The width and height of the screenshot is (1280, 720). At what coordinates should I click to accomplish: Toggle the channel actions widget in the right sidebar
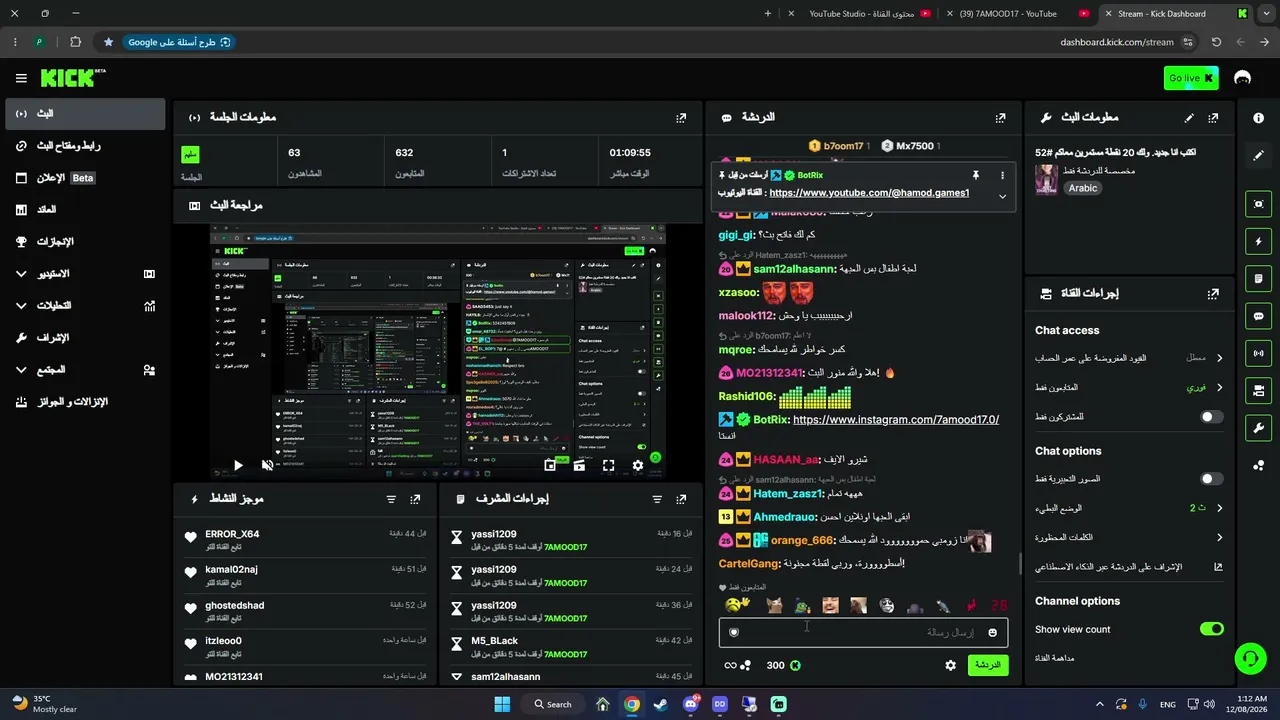1259,390
